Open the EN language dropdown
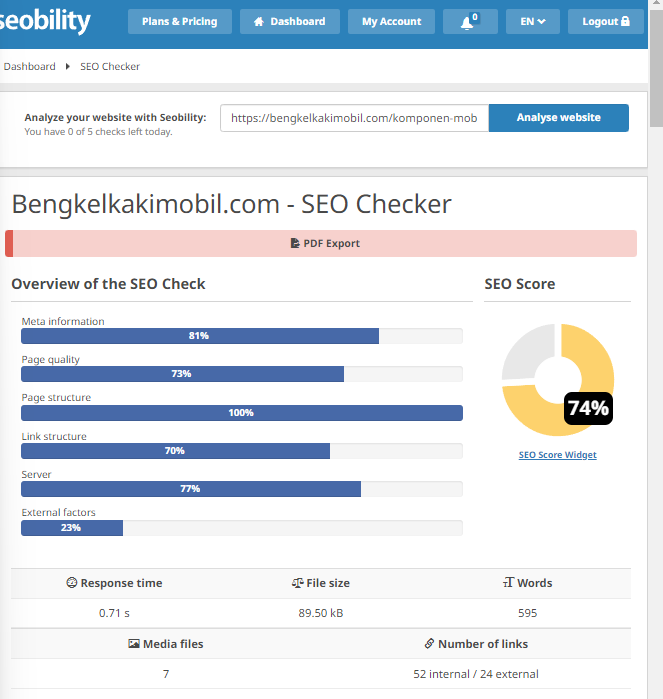Image resolution: width=663 pixels, height=699 pixels. click(x=533, y=21)
